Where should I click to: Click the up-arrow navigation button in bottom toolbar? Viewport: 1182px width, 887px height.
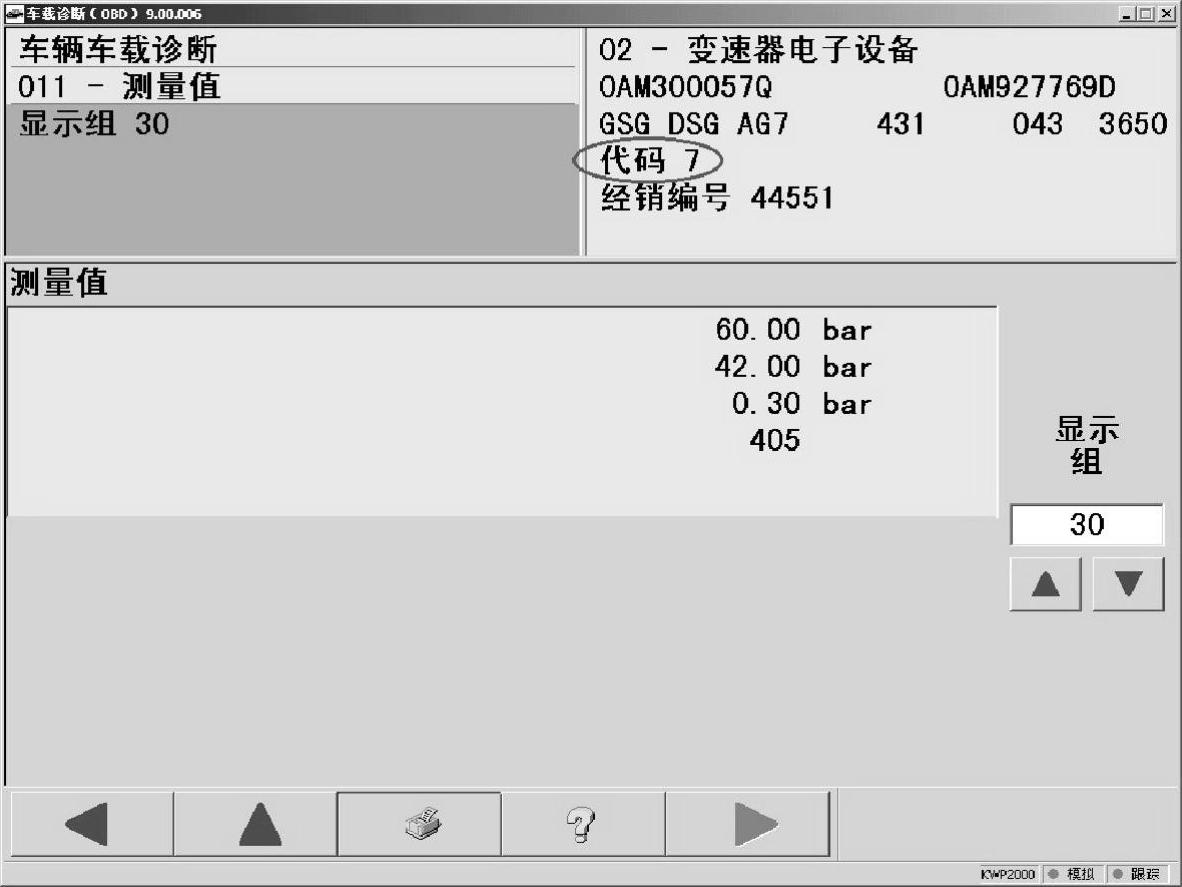coord(256,824)
